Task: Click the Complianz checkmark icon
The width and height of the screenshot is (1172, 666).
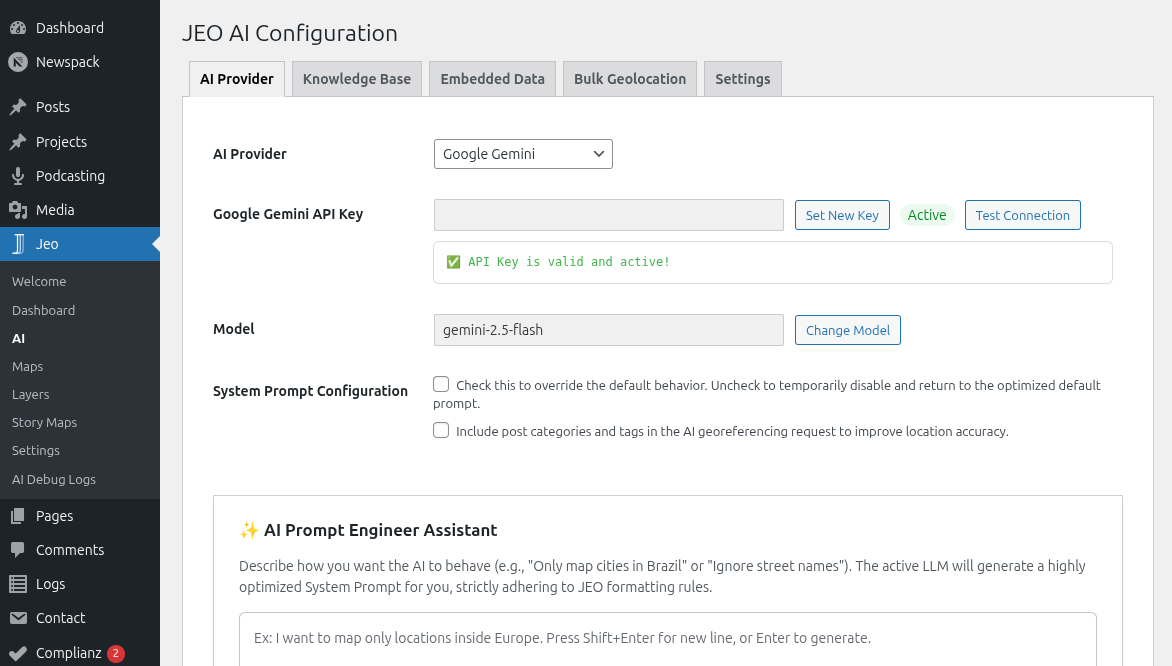Action: [x=18, y=653]
